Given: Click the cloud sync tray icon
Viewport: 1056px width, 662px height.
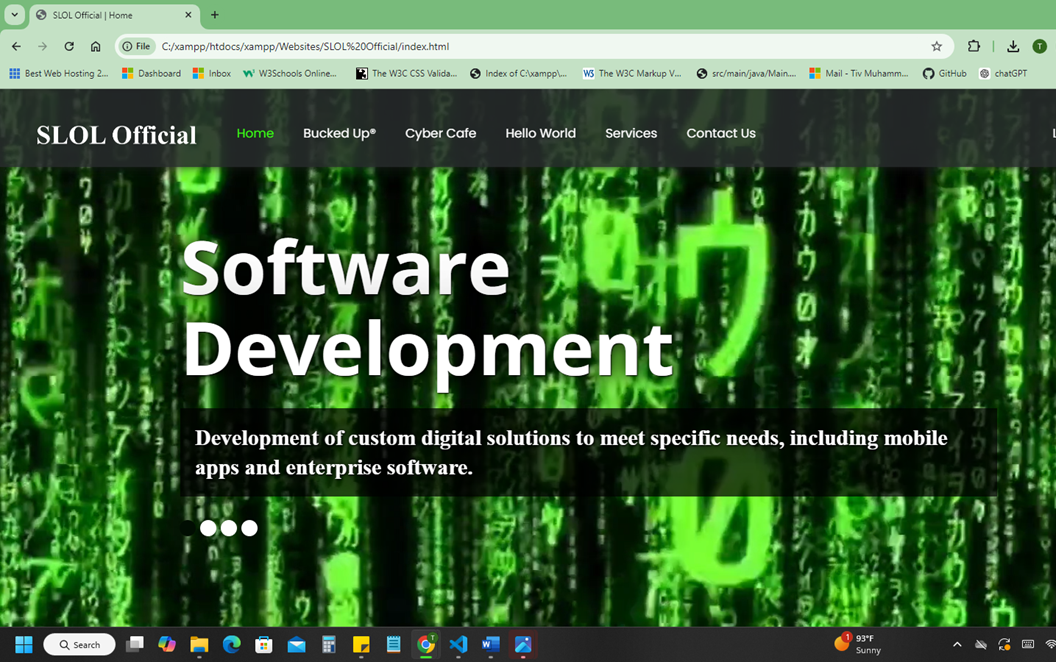Looking at the screenshot, I should tap(981, 644).
